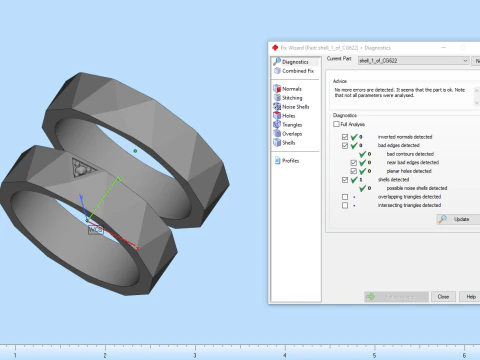Enable the Full Analysis checkbox

point(336,124)
